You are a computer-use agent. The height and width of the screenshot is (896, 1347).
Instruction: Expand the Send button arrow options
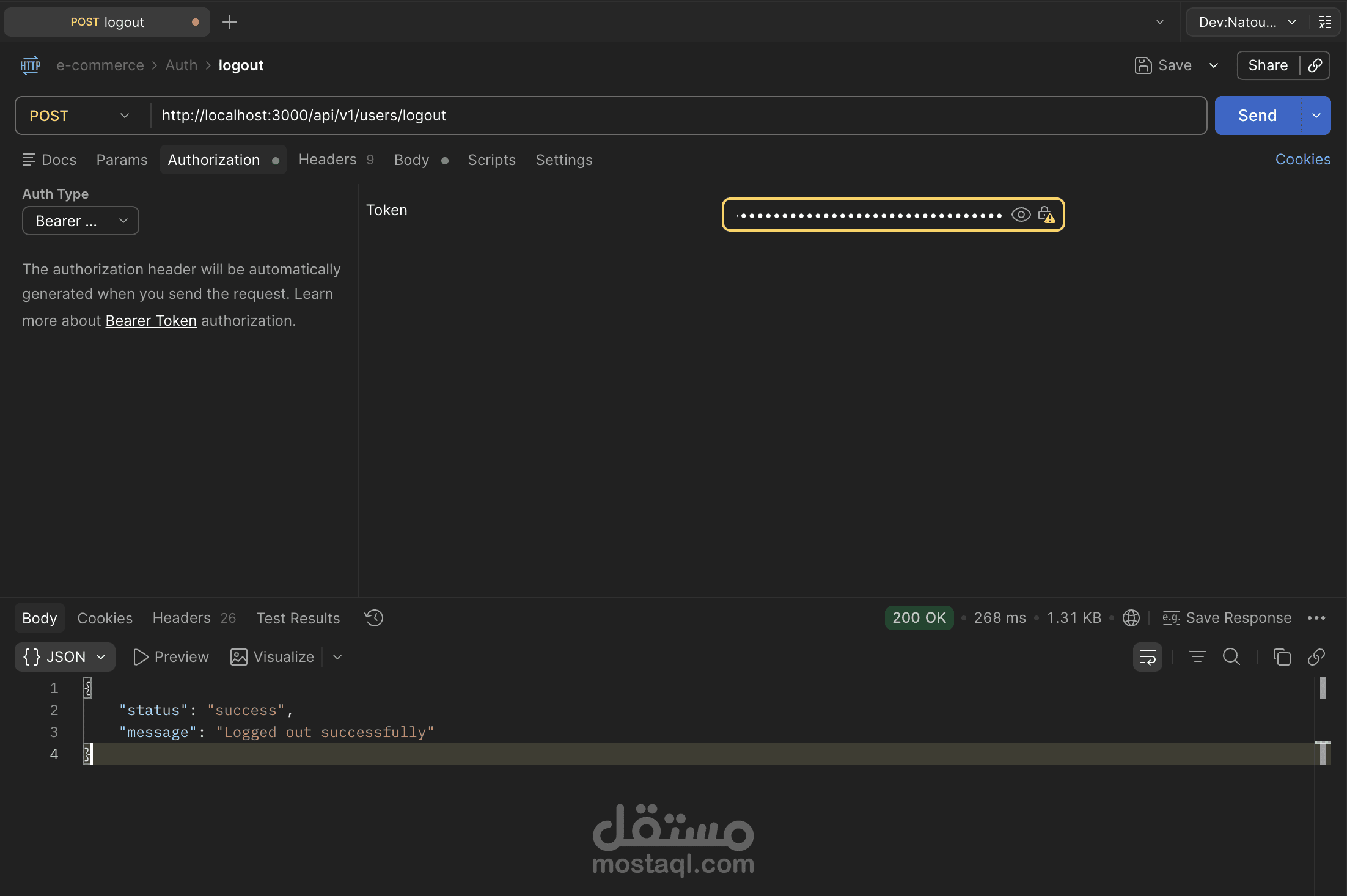[x=1316, y=116]
